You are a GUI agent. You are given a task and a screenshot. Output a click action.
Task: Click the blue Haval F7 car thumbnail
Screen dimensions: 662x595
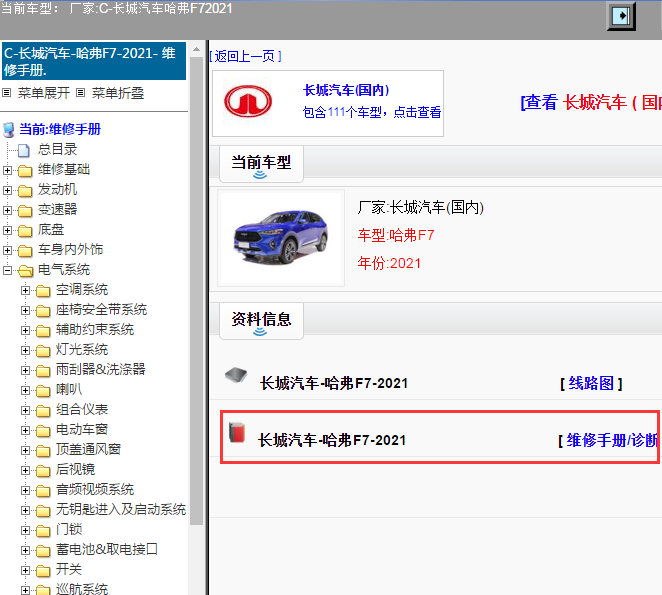tap(281, 238)
